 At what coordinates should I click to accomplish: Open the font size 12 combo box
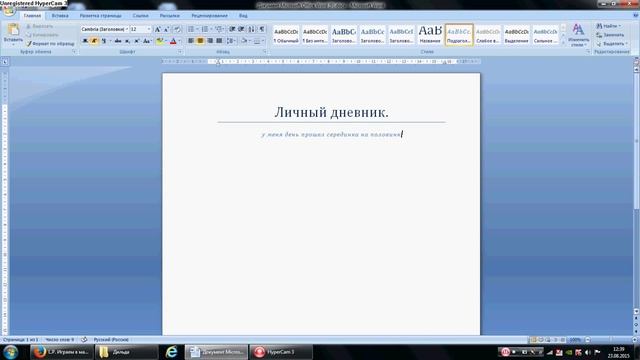pos(140,29)
